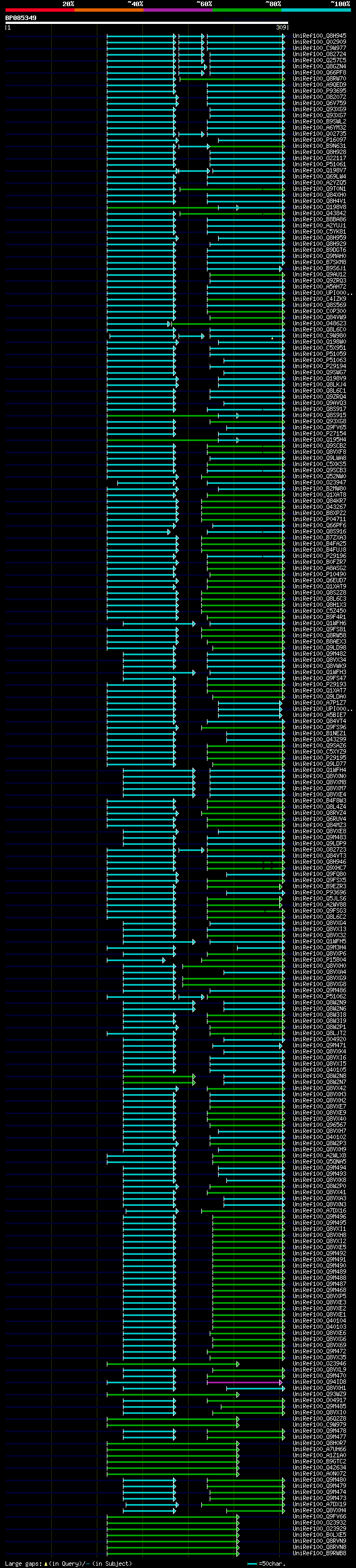Click the purple ~60% identity legend swatch
This screenshot has width=356, height=1568.
point(177,11)
